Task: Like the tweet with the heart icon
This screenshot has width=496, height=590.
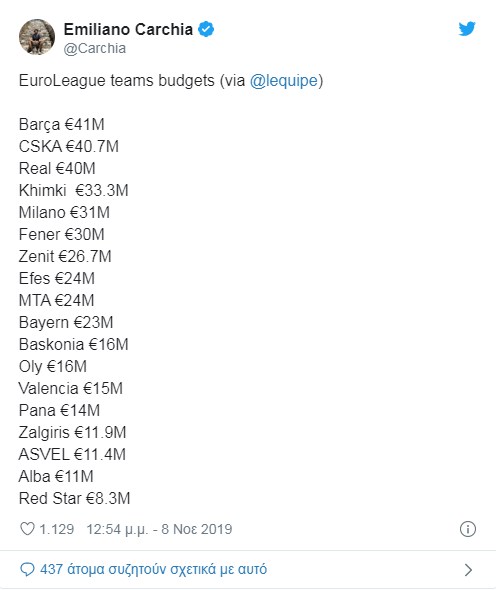Action: coord(27,529)
